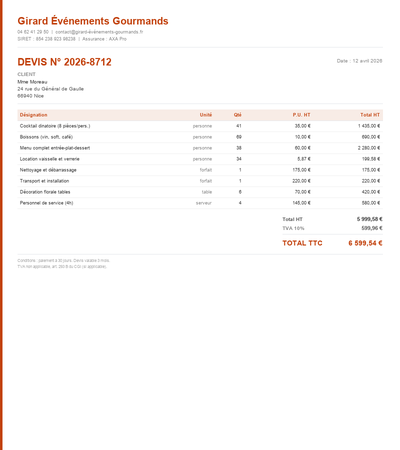Click the 'Désignation' column header
Viewport: 400px width, 450px height.
pos(33,115)
